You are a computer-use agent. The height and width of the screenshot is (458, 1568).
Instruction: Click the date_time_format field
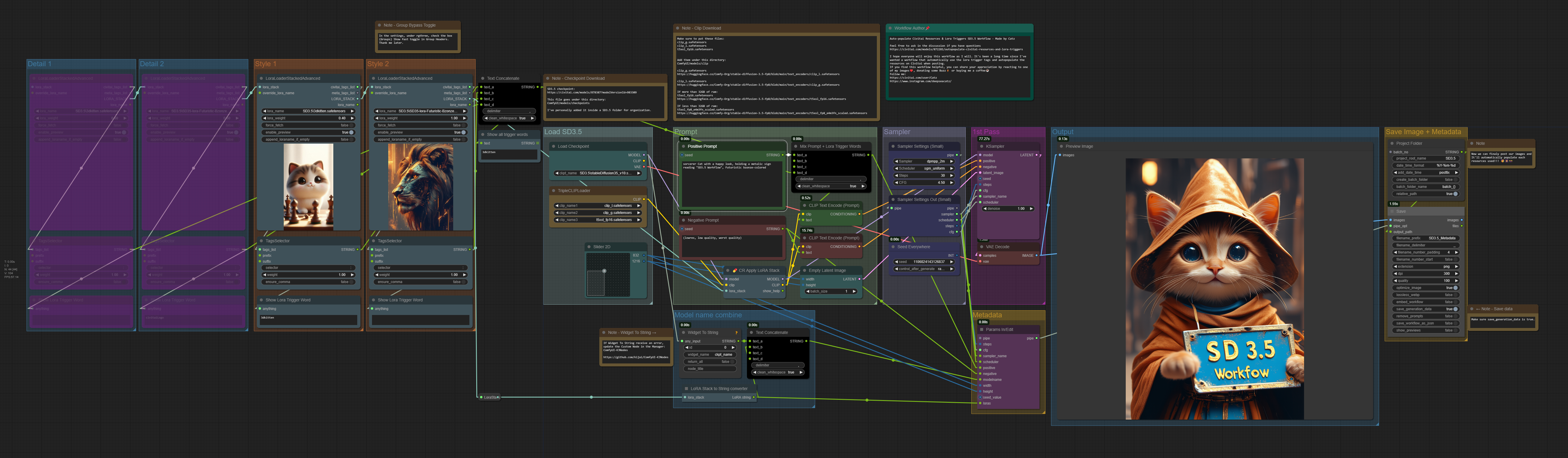point(1427,165)
